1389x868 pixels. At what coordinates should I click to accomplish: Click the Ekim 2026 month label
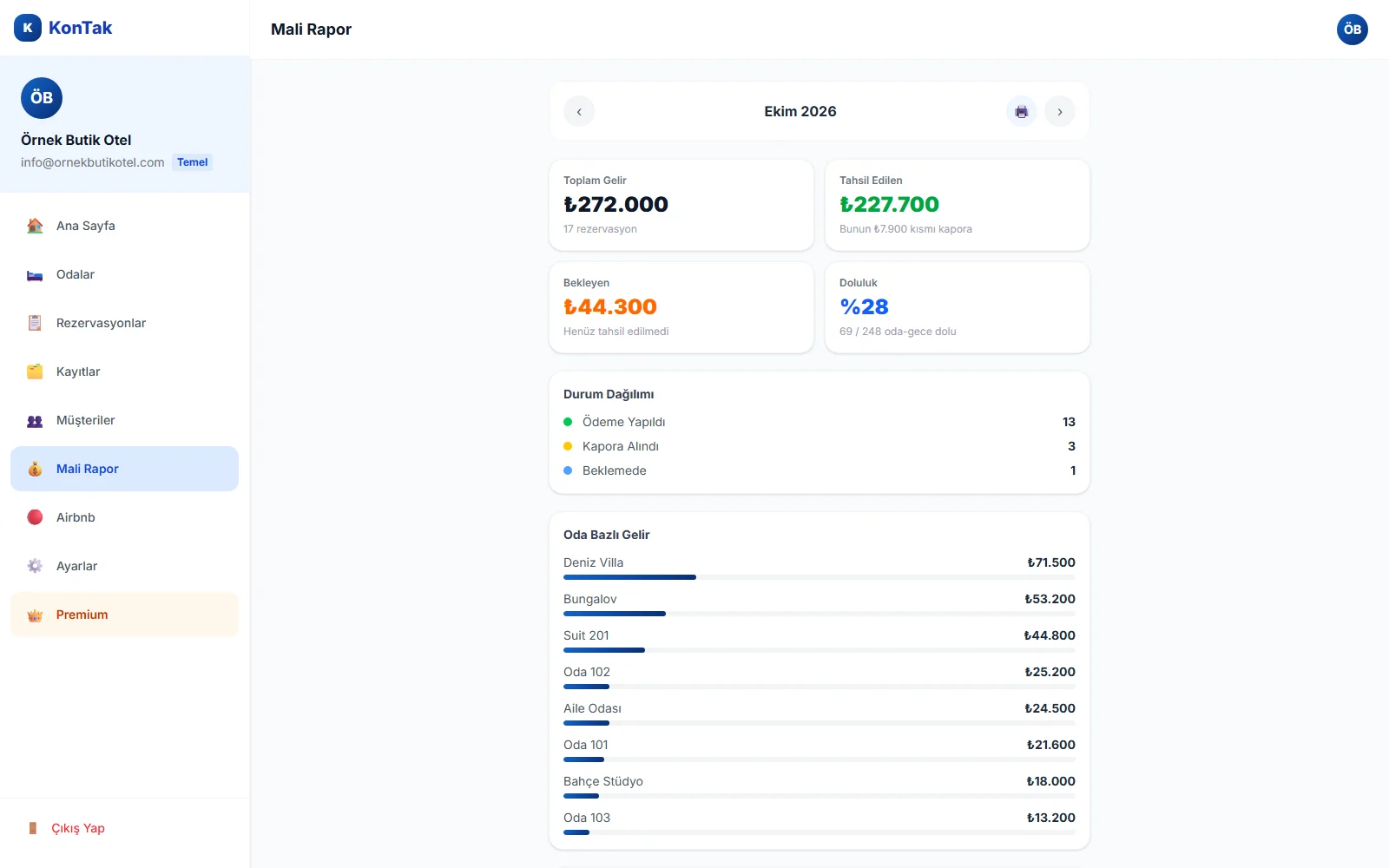[800, 111]
